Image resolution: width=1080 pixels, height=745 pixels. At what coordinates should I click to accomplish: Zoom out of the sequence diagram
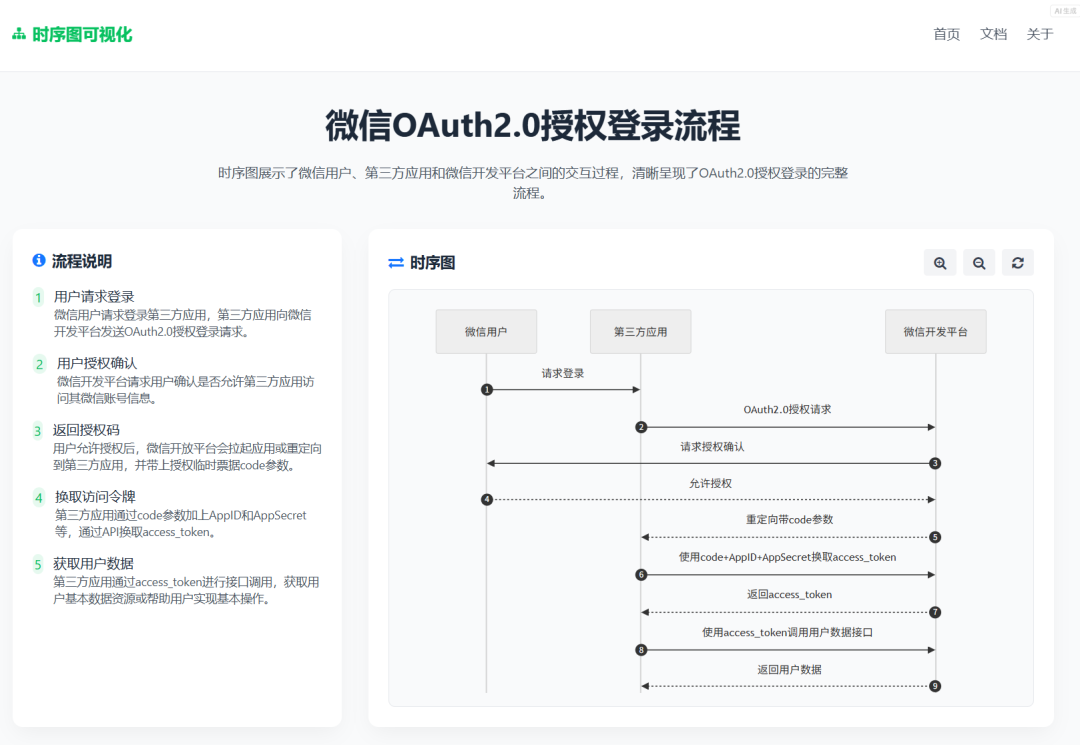(x=978, y=262)
